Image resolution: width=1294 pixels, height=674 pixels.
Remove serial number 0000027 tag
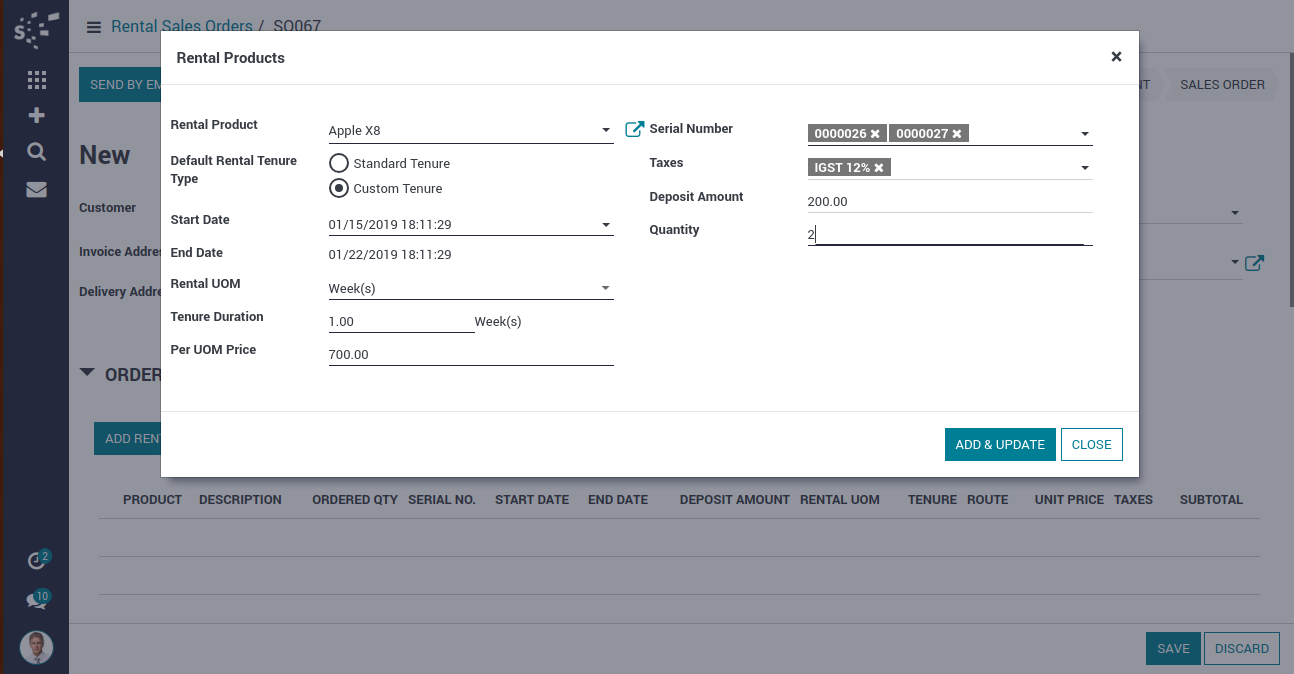pyautogui.click(x=957, y=134)
